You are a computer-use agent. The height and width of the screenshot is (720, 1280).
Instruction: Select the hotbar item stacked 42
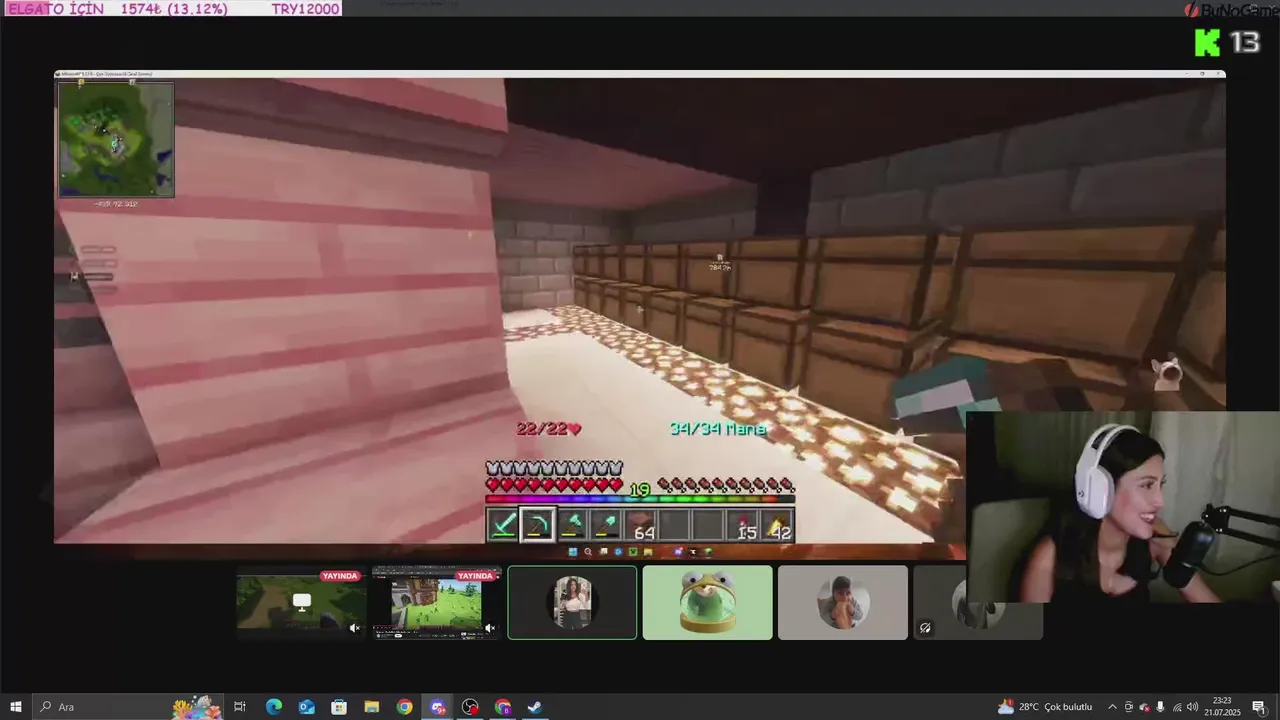point(777,525)
